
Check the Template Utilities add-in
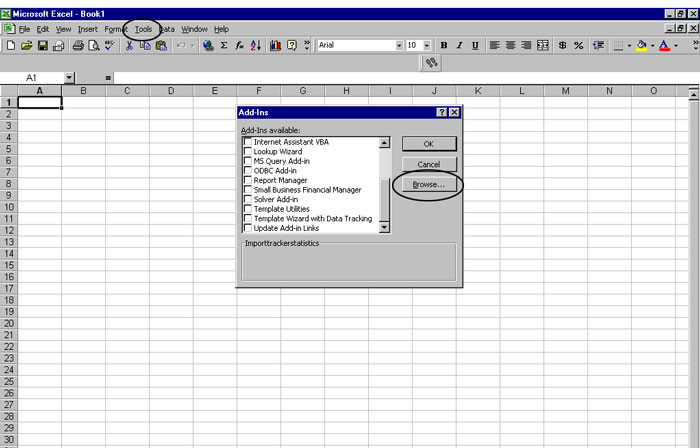pyautogui.click(x=248, y=209)
